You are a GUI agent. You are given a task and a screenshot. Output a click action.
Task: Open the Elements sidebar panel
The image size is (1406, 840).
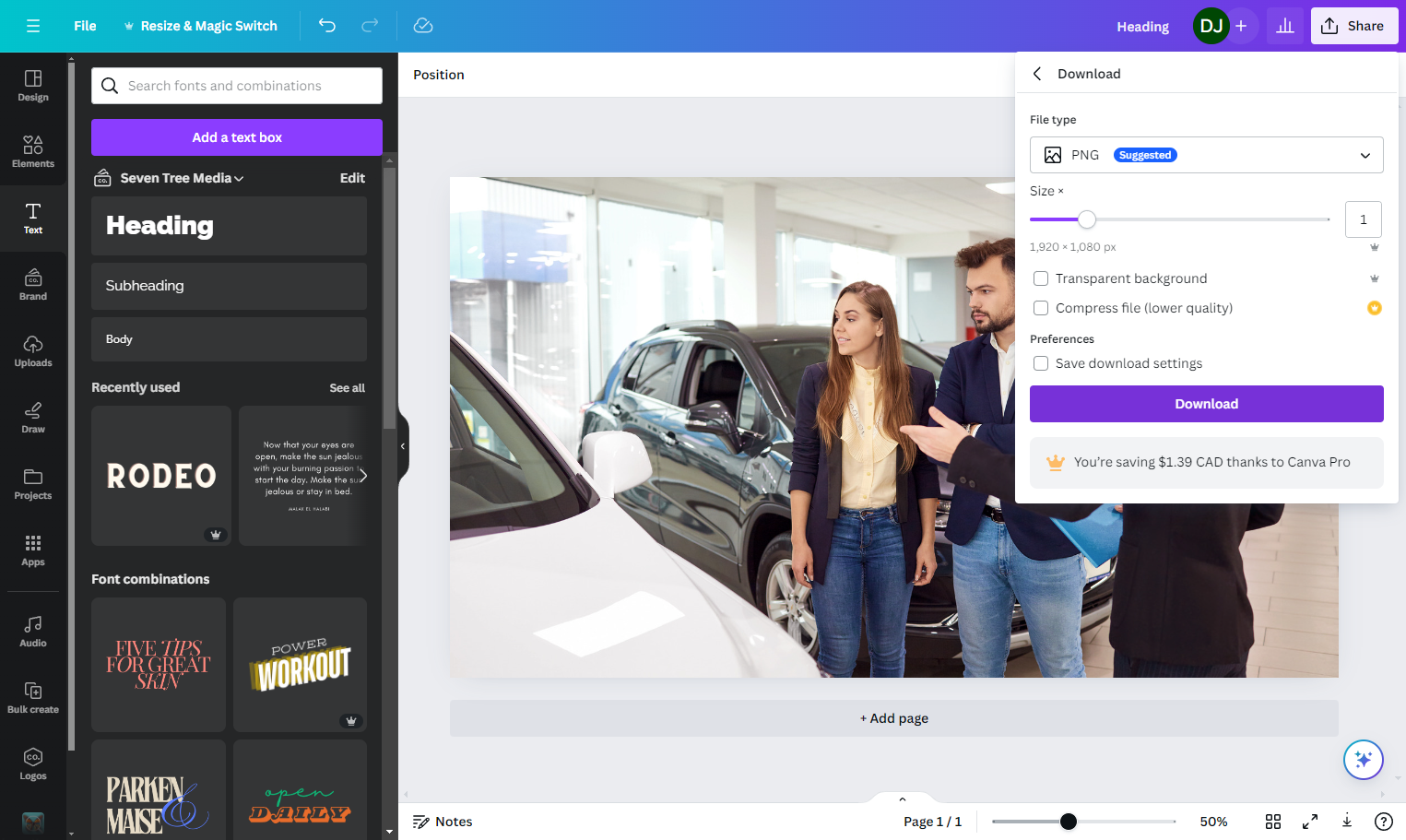click(33, 152)
